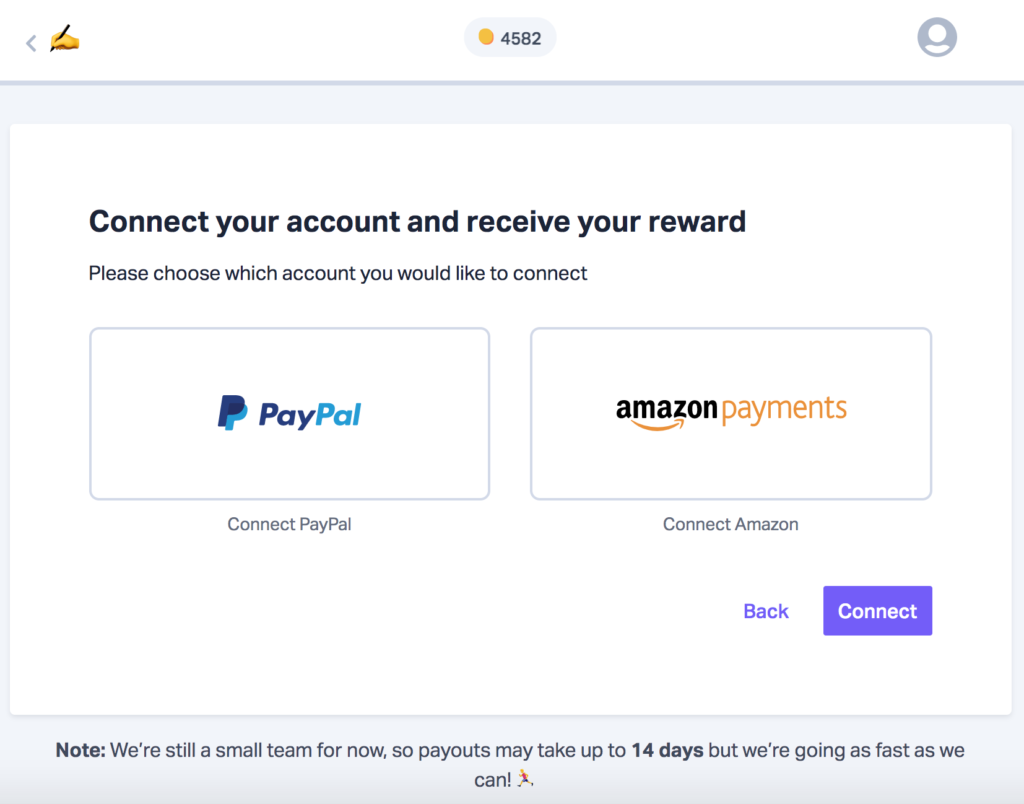Click the thin progress bar under the header

(x=512, y=83)
